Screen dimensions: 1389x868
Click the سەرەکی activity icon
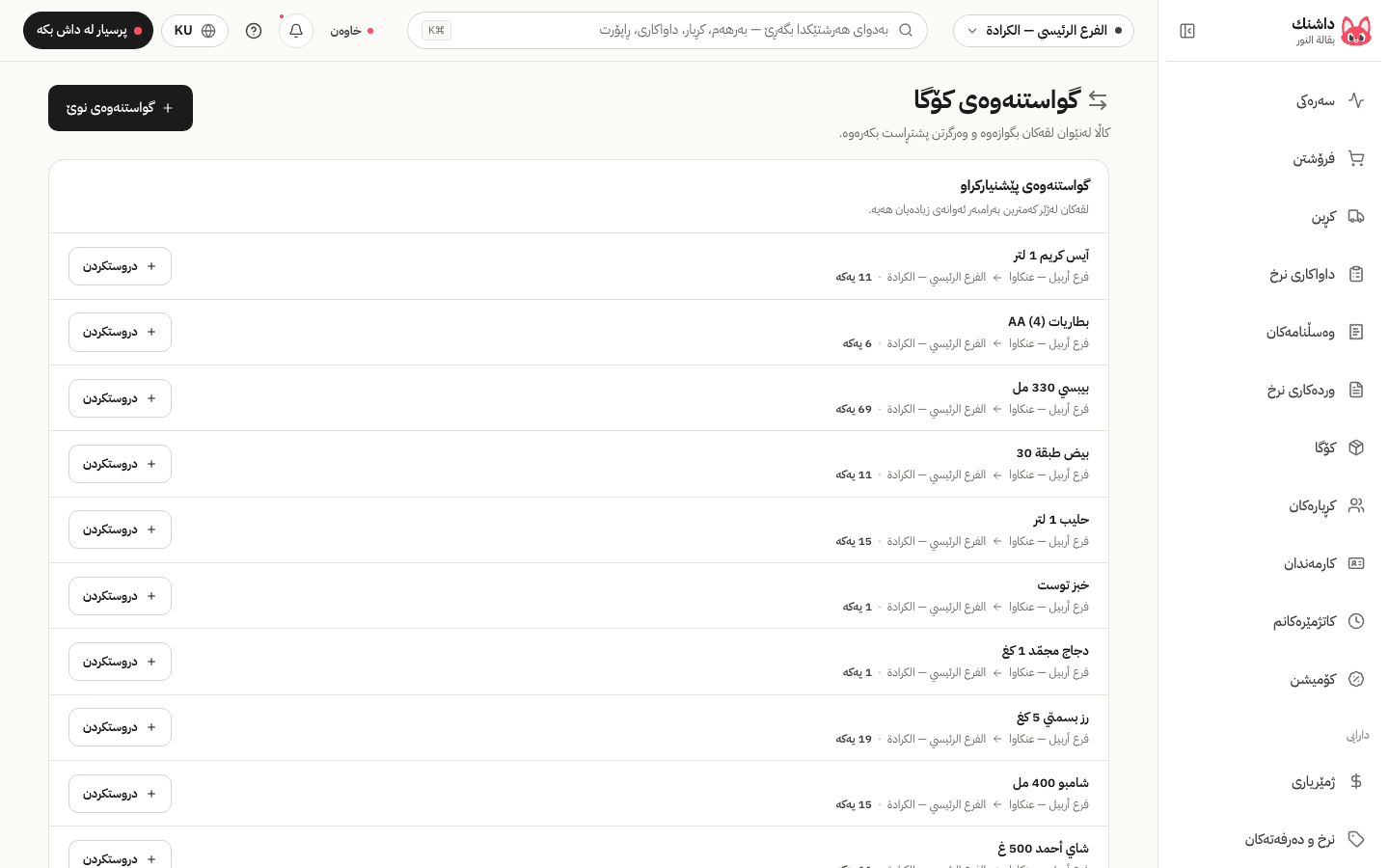pos(1356,100)
